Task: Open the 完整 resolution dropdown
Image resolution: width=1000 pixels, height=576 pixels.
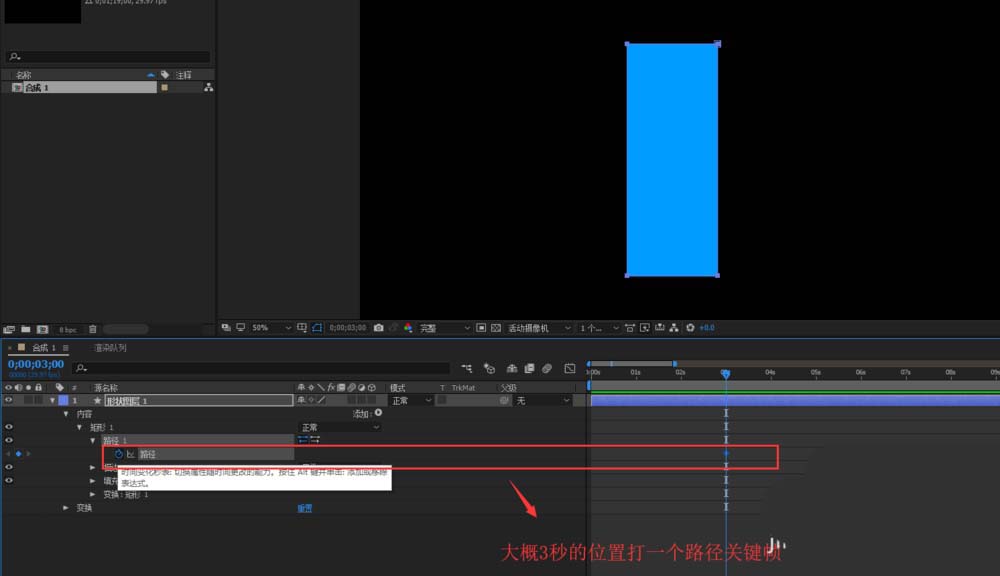Action: coord(445,328)
